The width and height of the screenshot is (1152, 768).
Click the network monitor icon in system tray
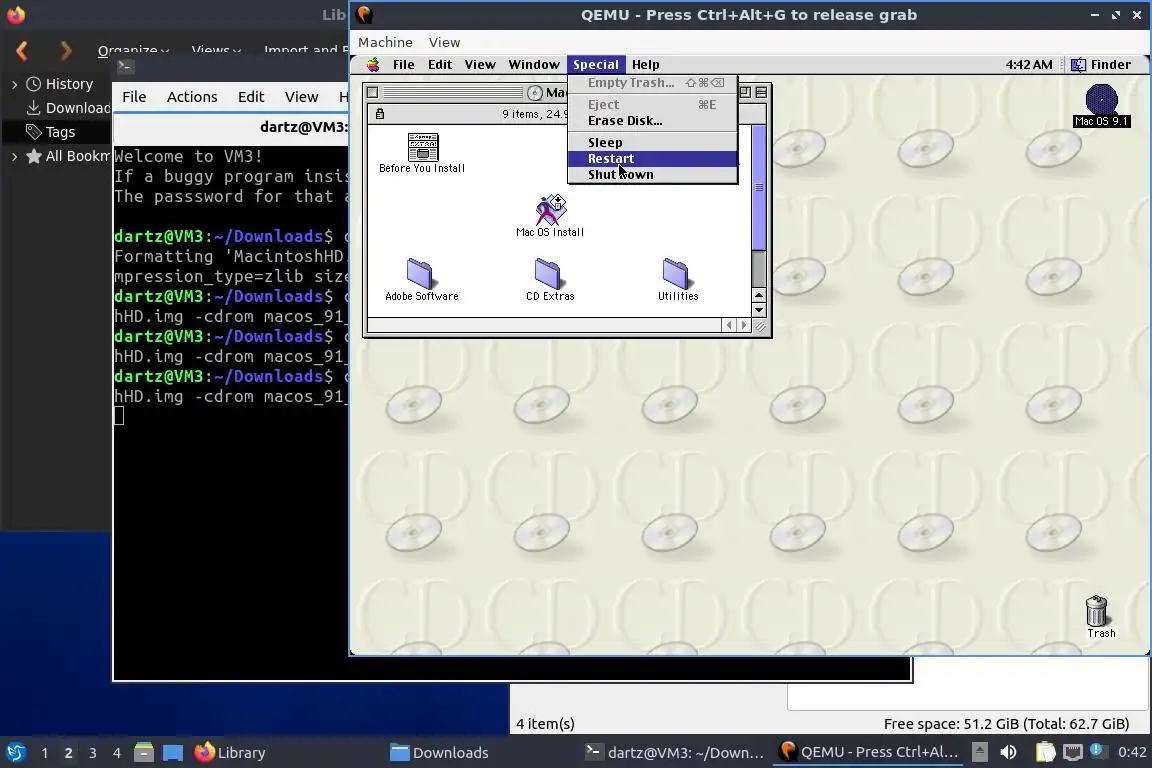pyautogui.click(x=1073, y=752)
